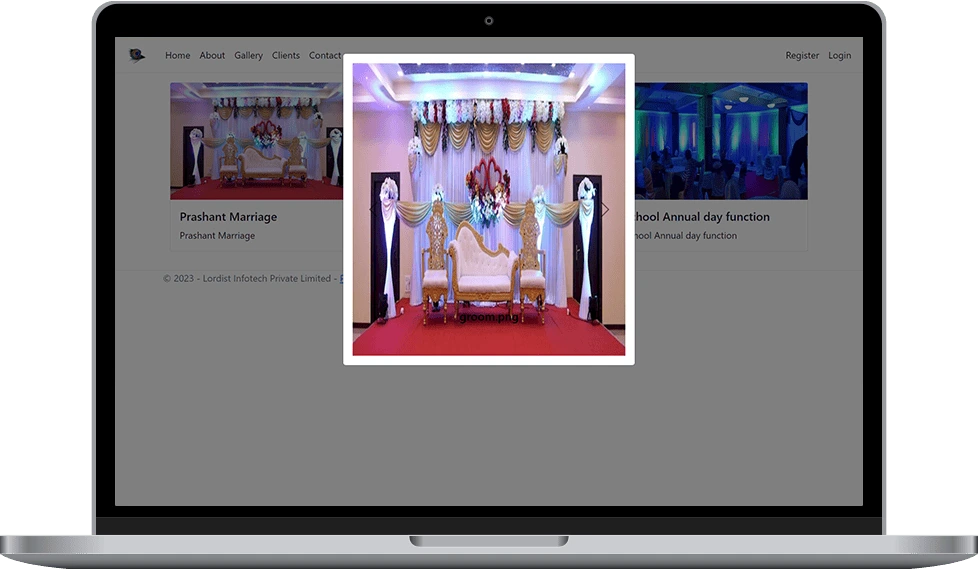Navigate to the About page

coord(212,56)
